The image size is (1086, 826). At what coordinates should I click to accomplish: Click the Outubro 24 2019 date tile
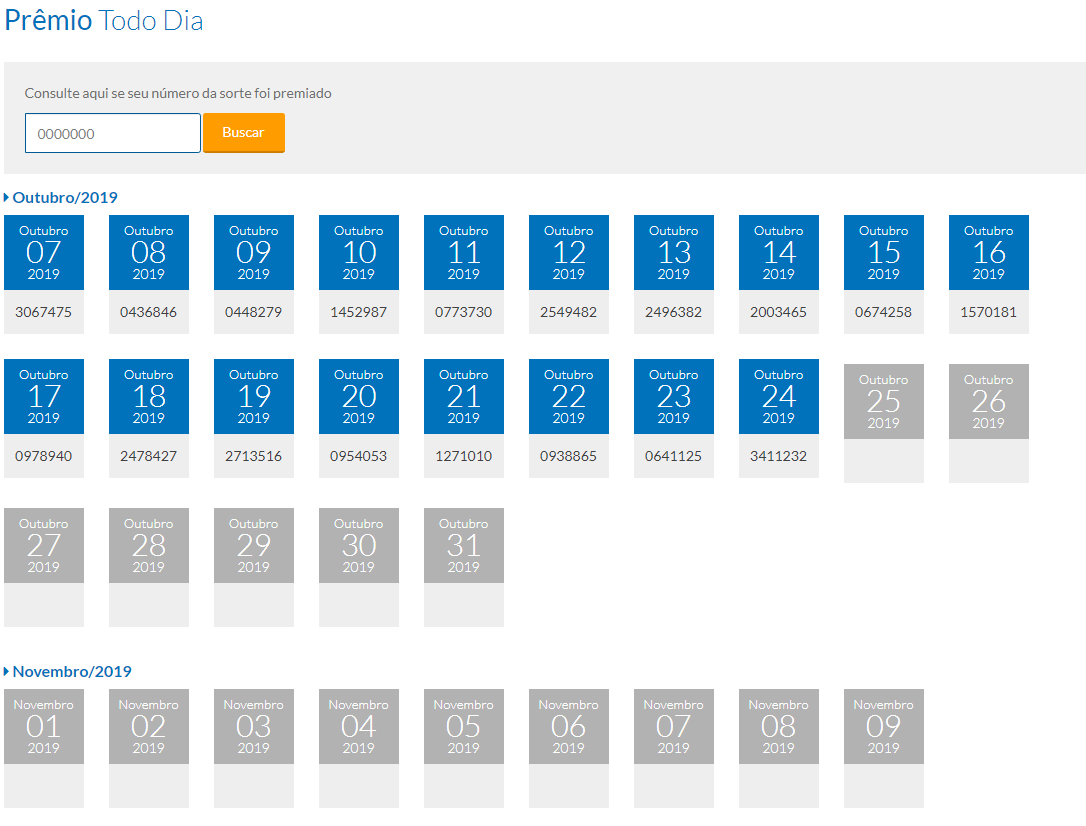pos(779,397)
